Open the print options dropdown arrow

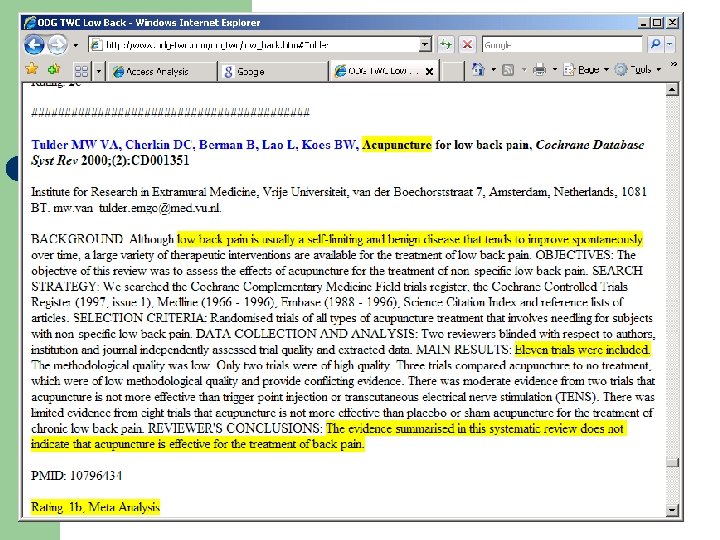(555, 70)
